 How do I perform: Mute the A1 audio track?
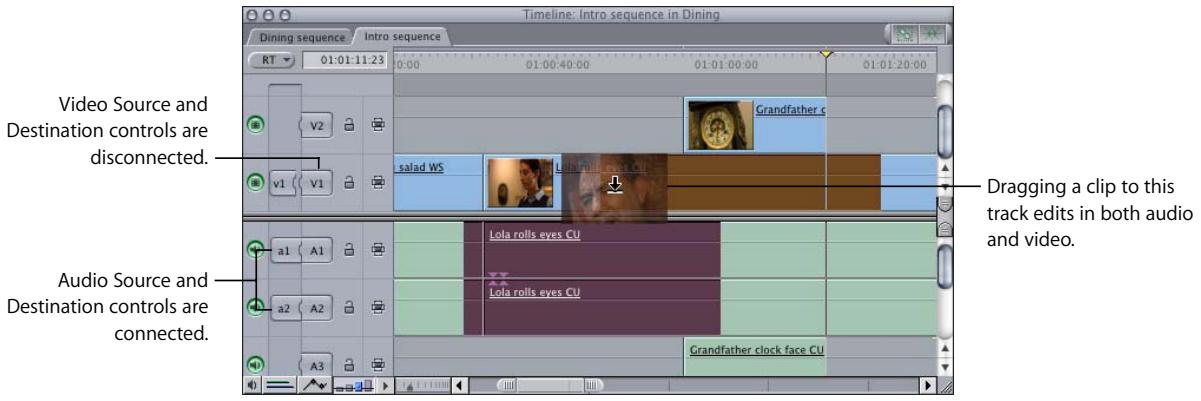click(256, 250)
